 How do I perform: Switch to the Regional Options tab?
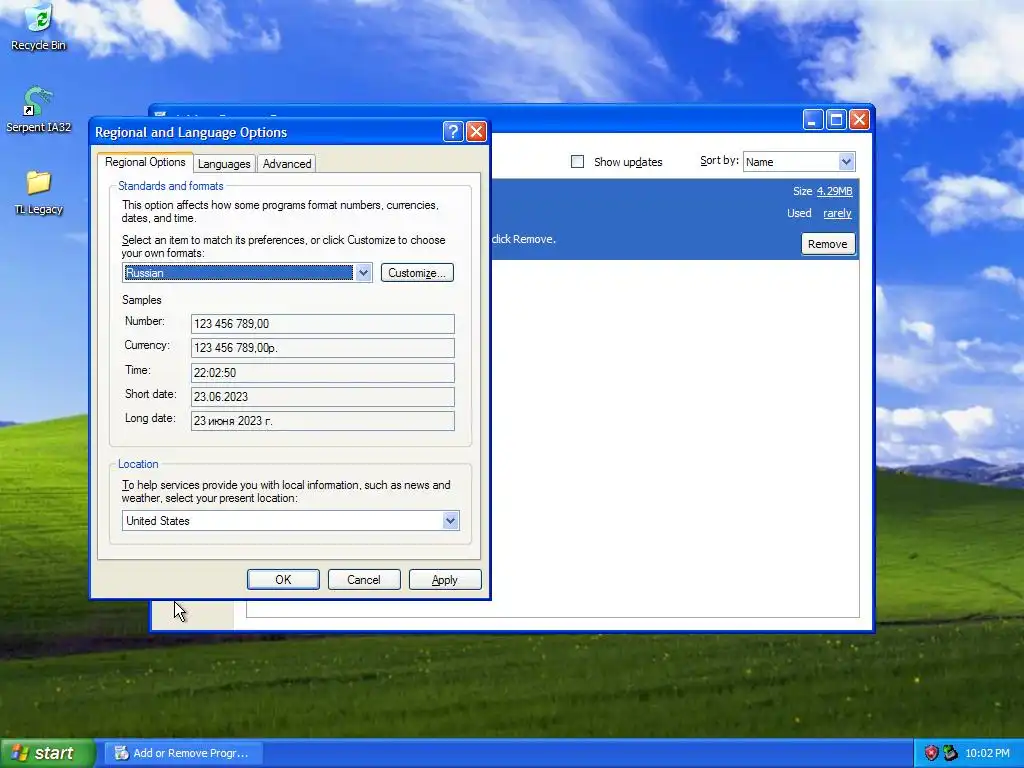click(x=145, y=162)
